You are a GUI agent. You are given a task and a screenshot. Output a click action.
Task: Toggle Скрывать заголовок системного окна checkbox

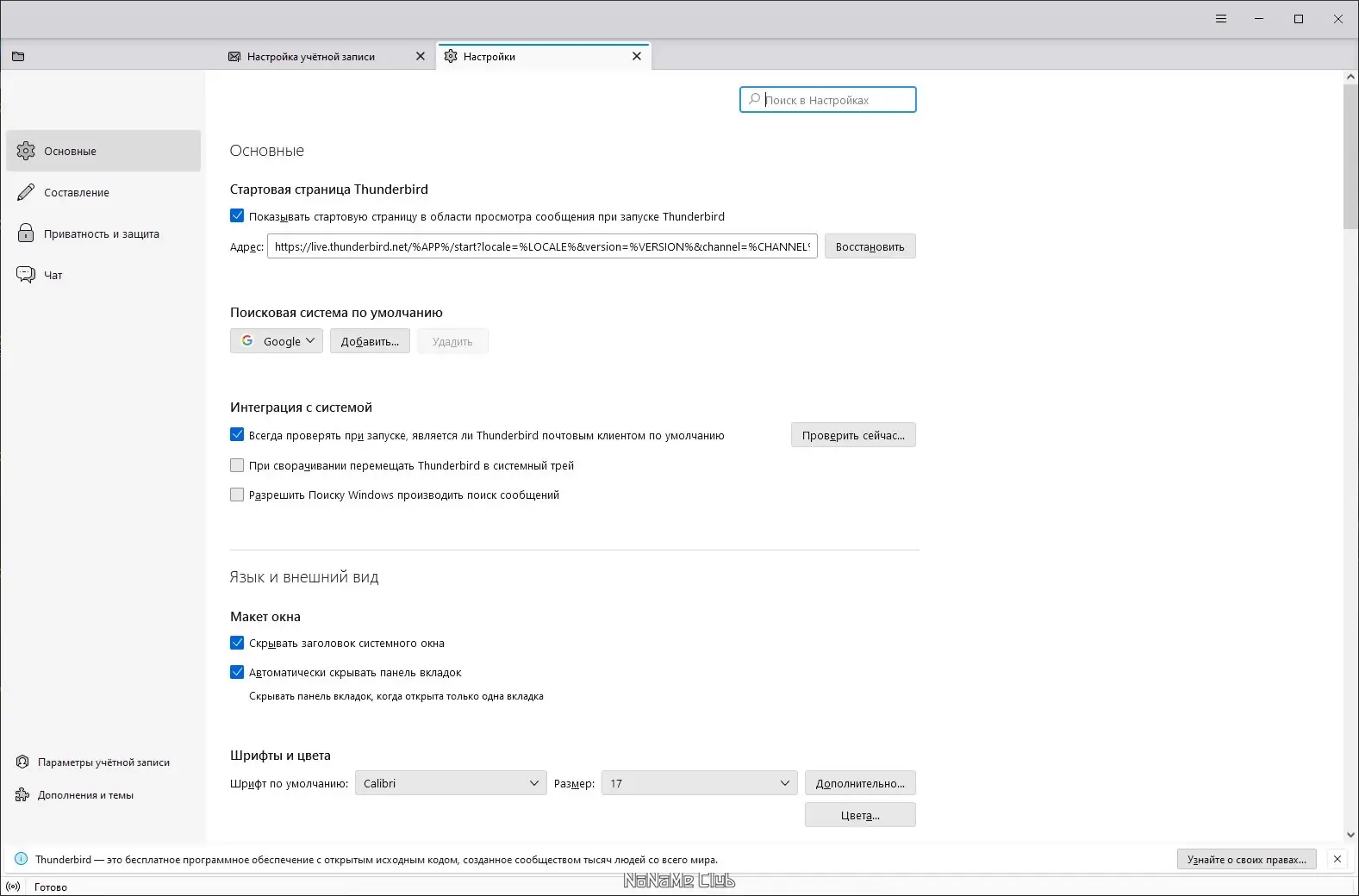(237, 643)
